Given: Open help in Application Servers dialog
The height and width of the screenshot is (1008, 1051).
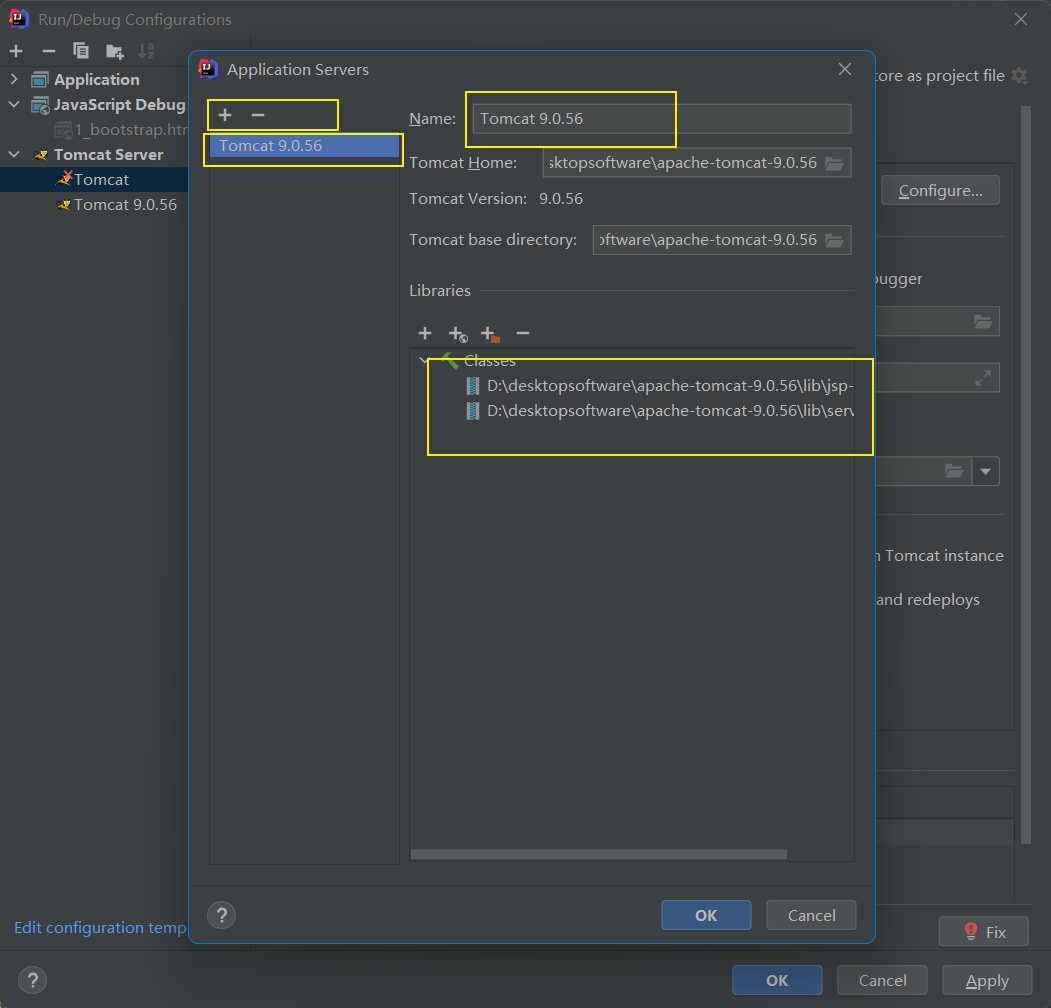Looking at the screenshot, I should pyautogui.click(x=222, y=915).
